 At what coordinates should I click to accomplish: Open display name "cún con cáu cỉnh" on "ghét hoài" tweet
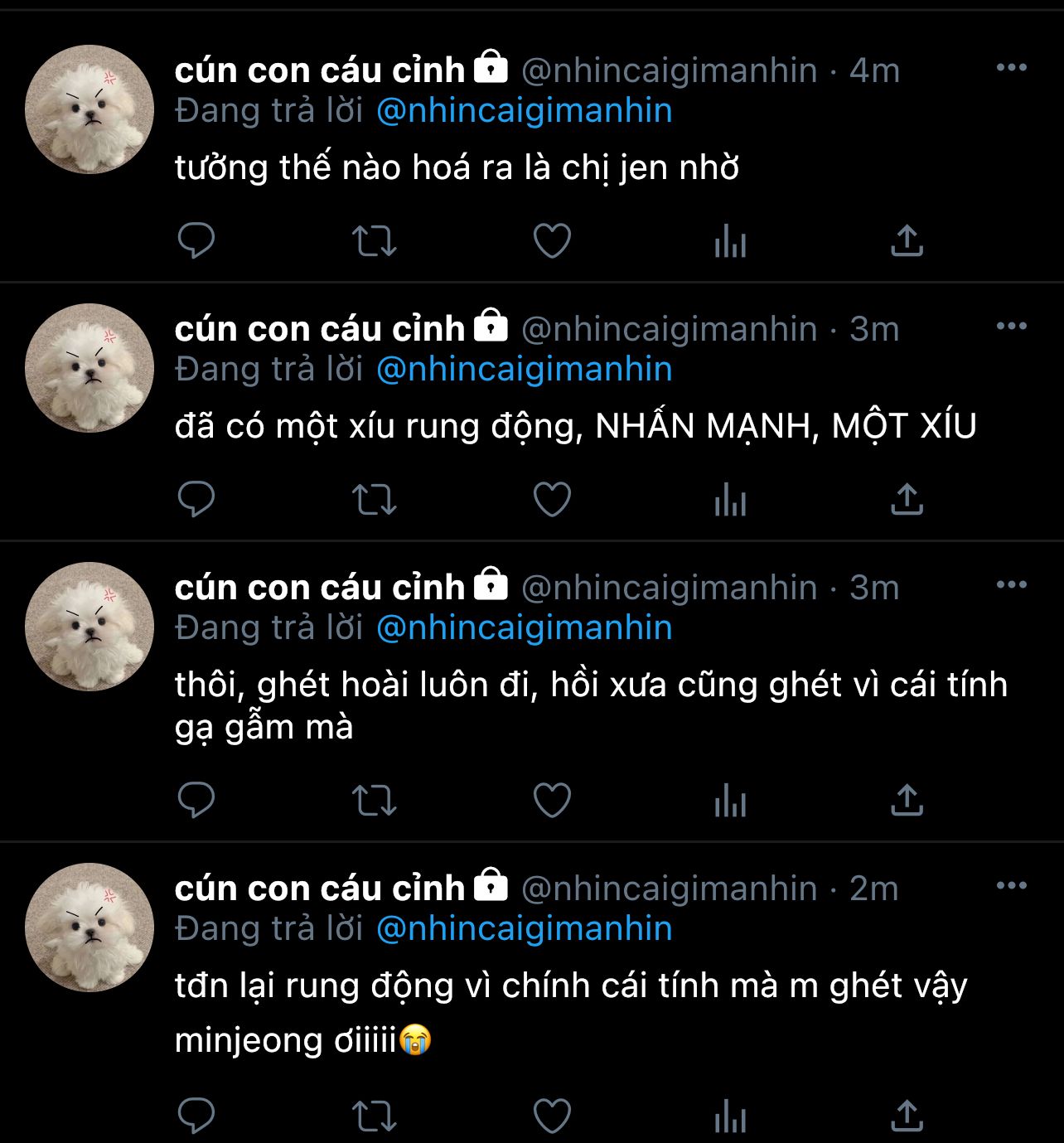pyautogui.click(x=320, y=588)
